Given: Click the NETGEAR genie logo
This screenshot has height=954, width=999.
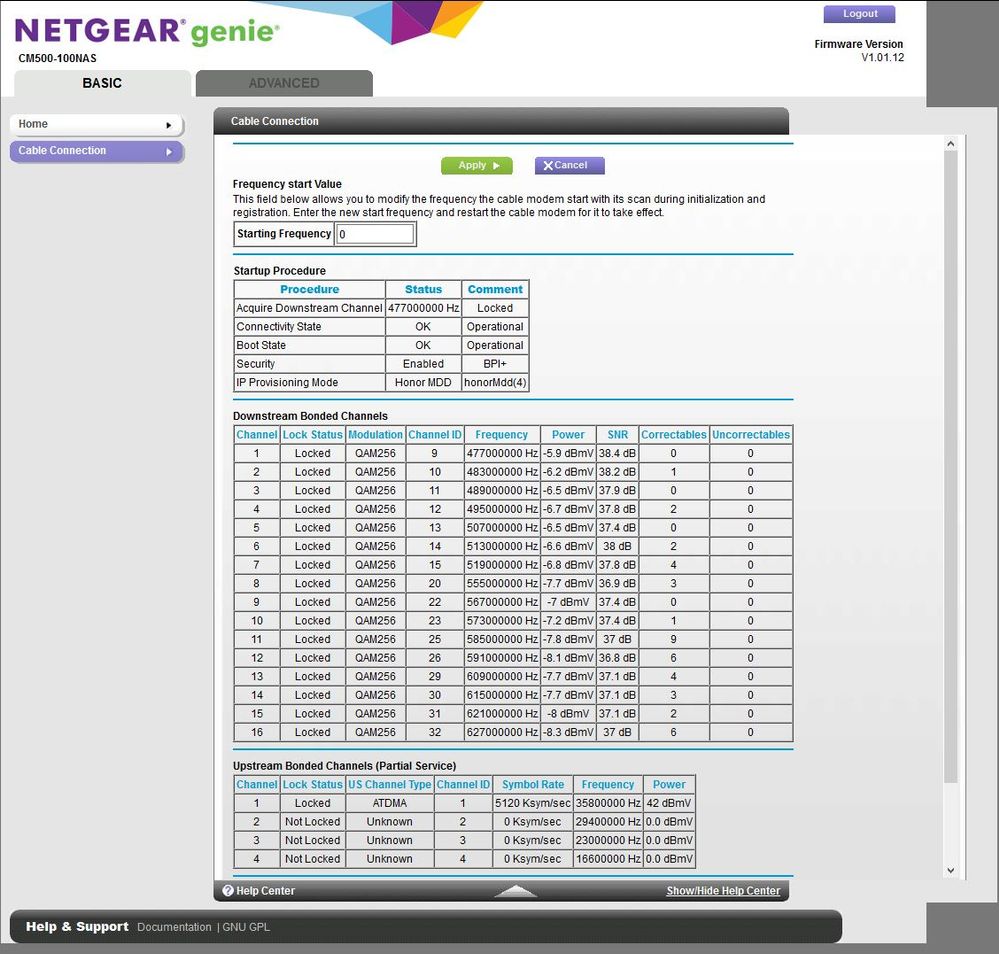Looking at the screenshot, I should 147,31.
